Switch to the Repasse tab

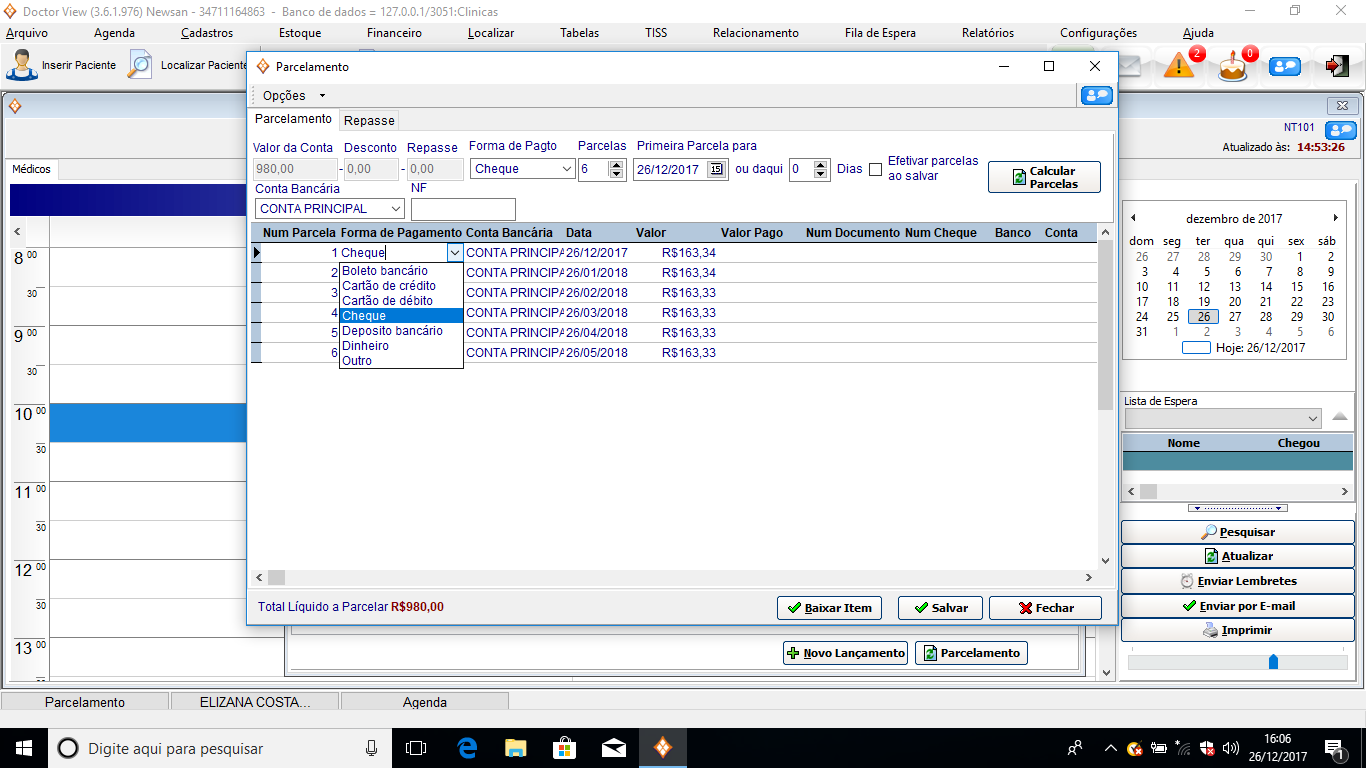coord(369,120)
